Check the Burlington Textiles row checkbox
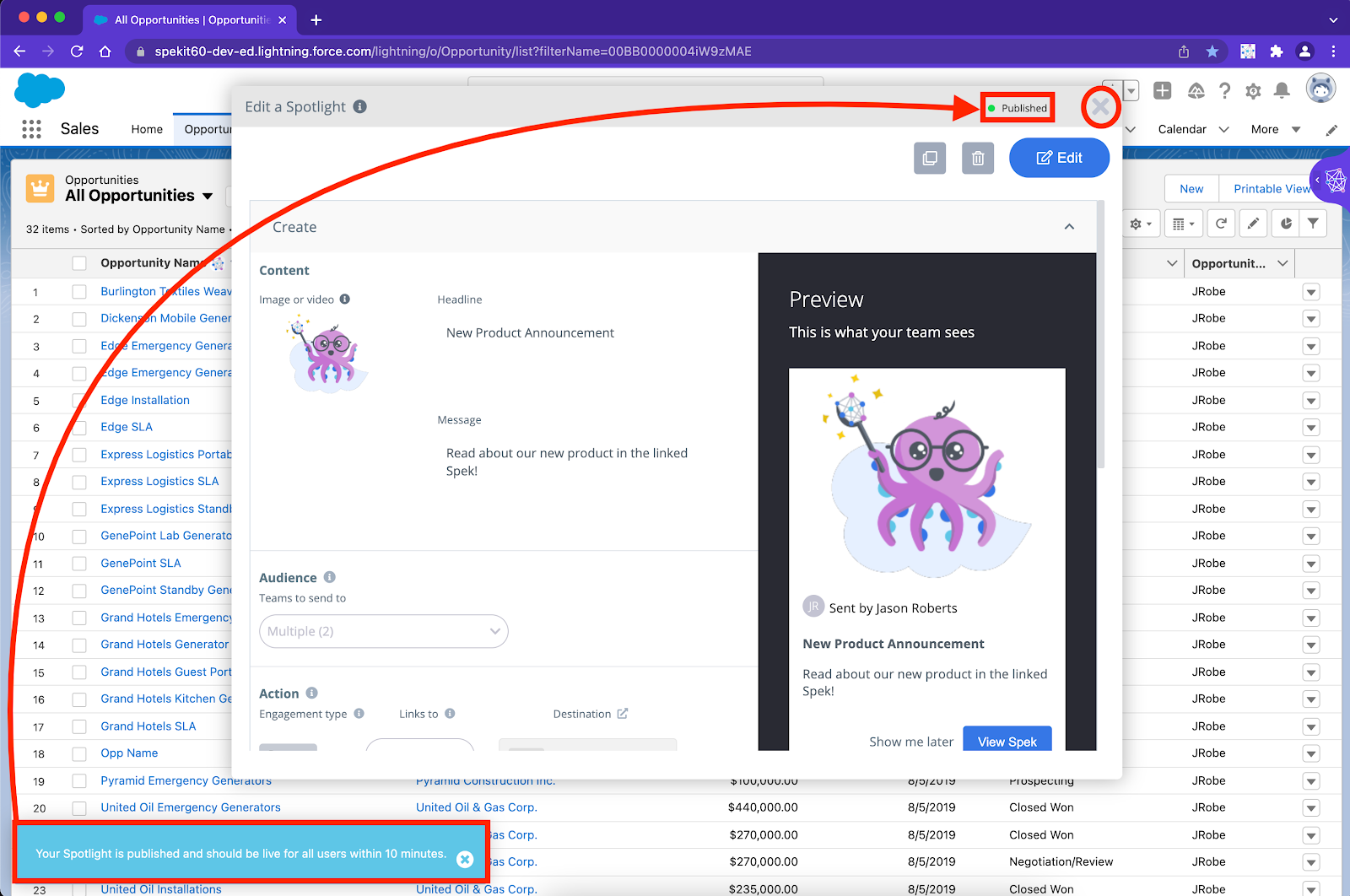The image size is (1350, 896). coord(79,292)
